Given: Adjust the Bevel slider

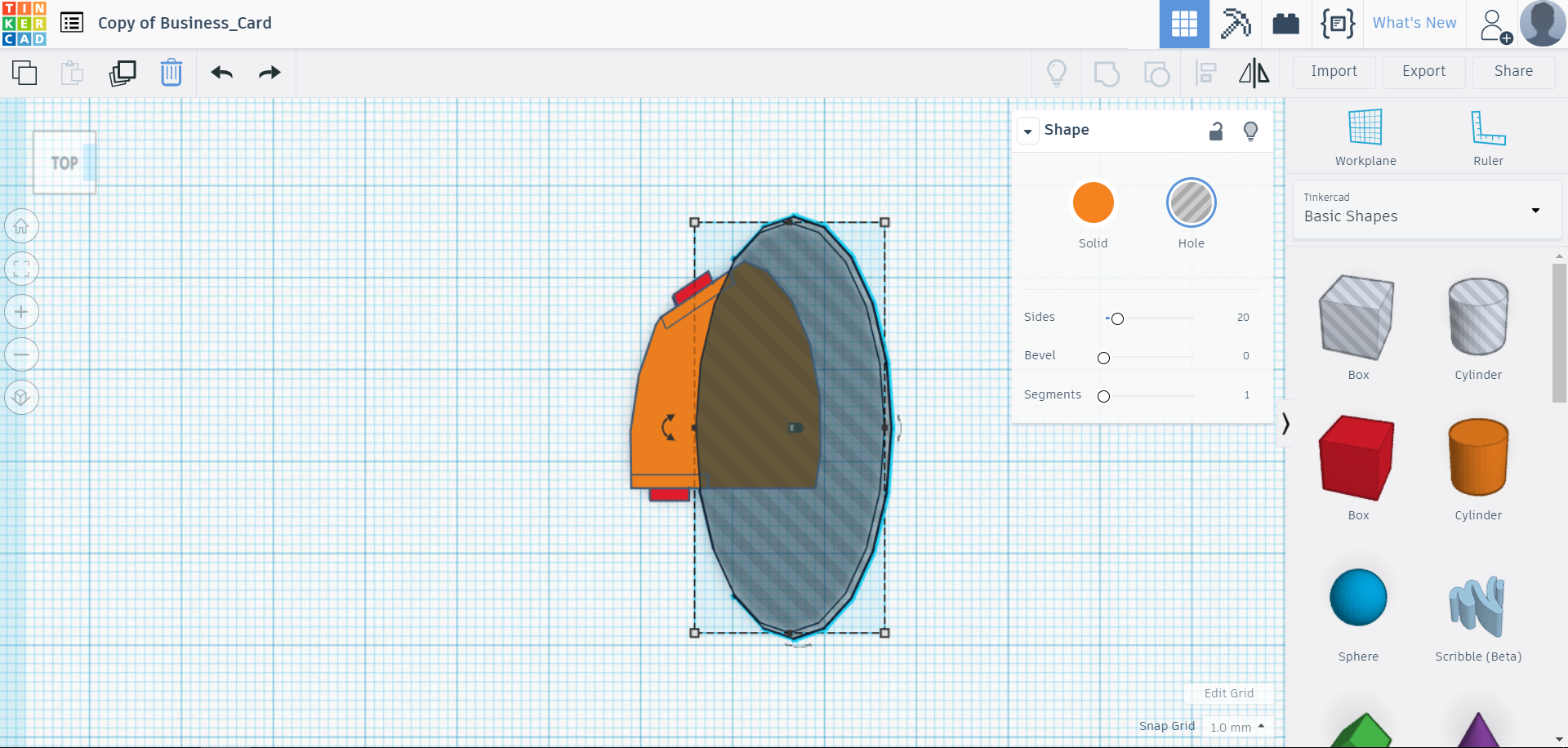Looking at the screenshot, I should click(1103, 358).
